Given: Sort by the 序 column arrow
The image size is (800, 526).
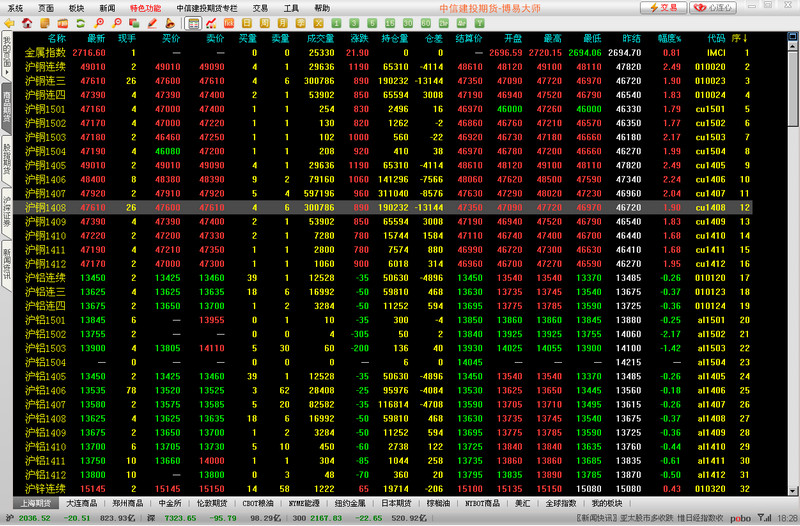Looking at the screenshot, I should point(742,38).
